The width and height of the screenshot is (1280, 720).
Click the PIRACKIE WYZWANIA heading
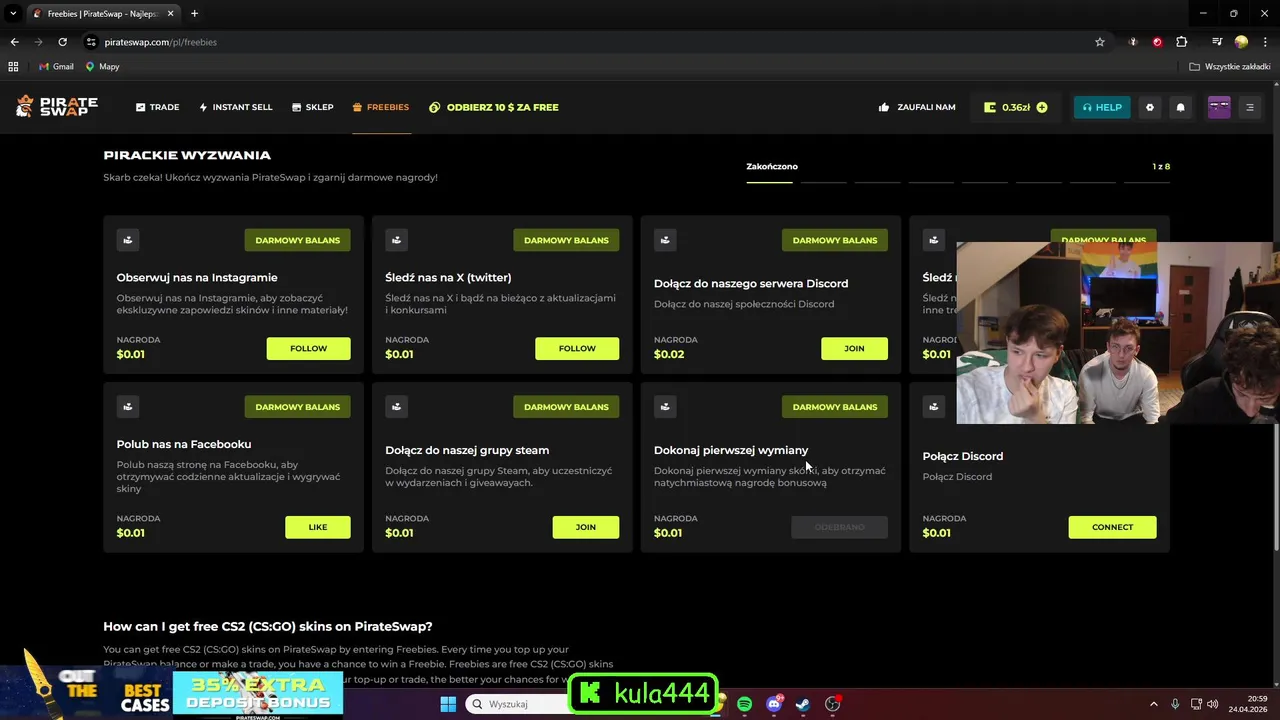coord(187,155)
